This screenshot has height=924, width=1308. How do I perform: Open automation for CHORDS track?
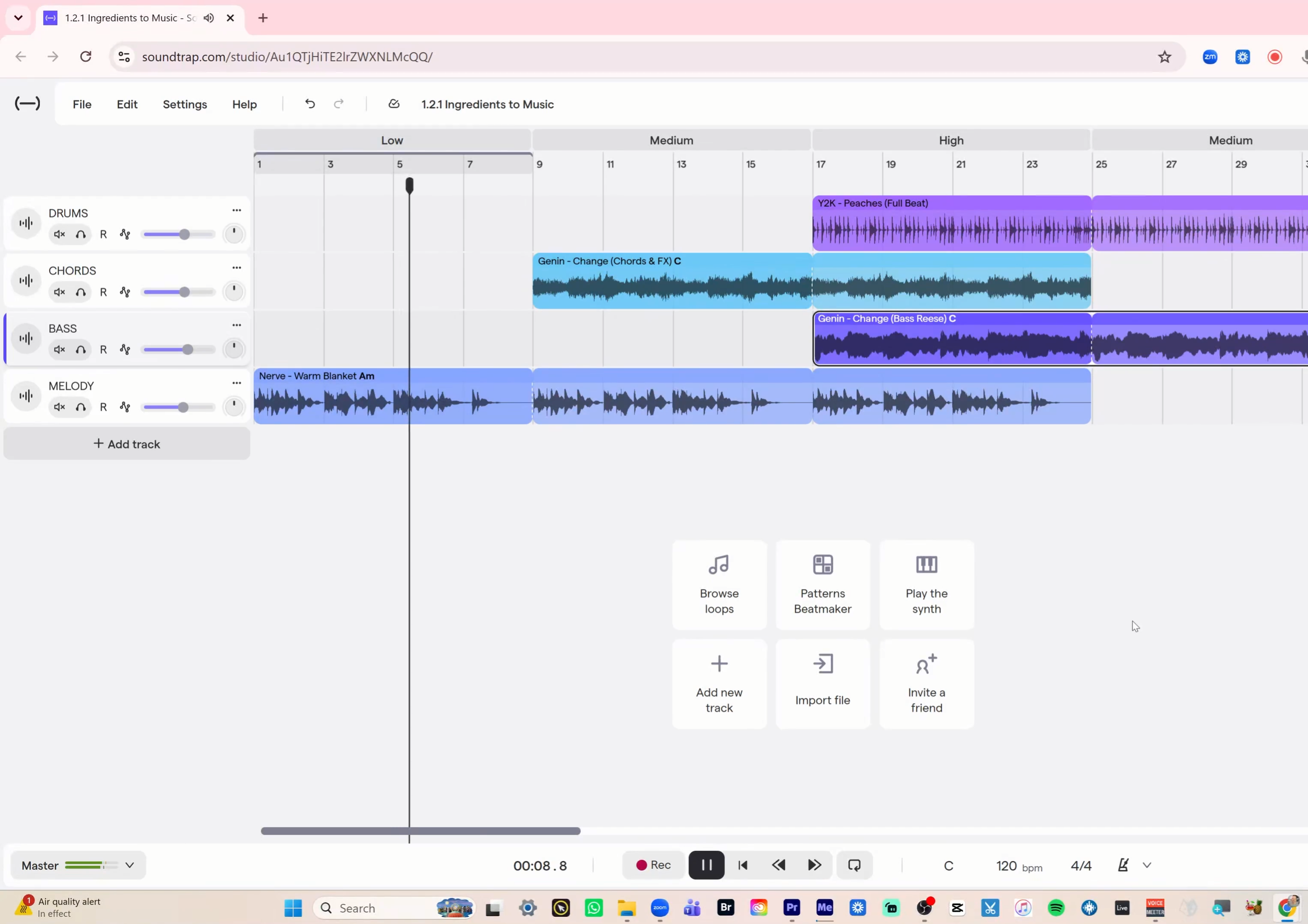coord(125,292)
